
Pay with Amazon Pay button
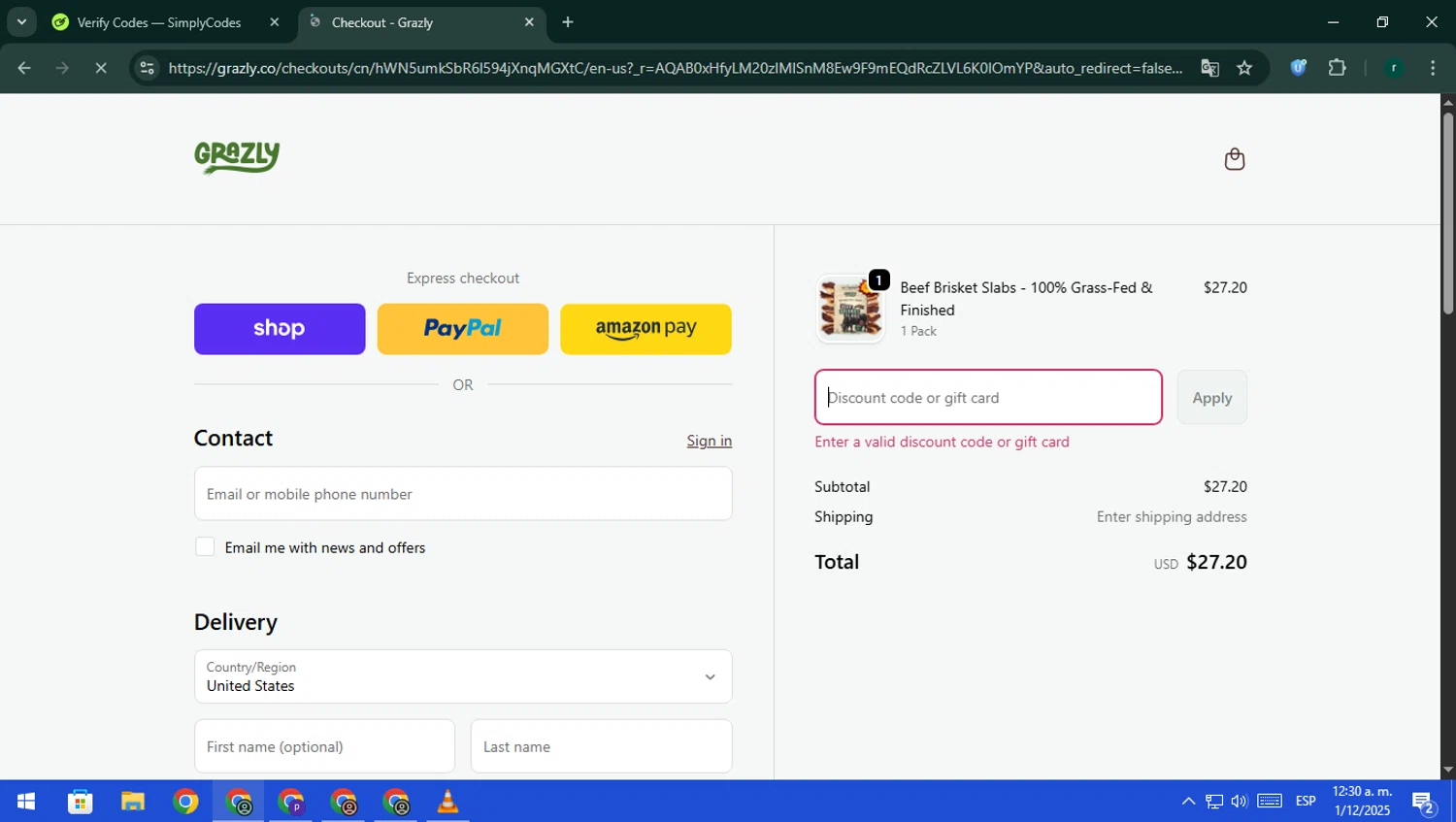pos(645,329)
